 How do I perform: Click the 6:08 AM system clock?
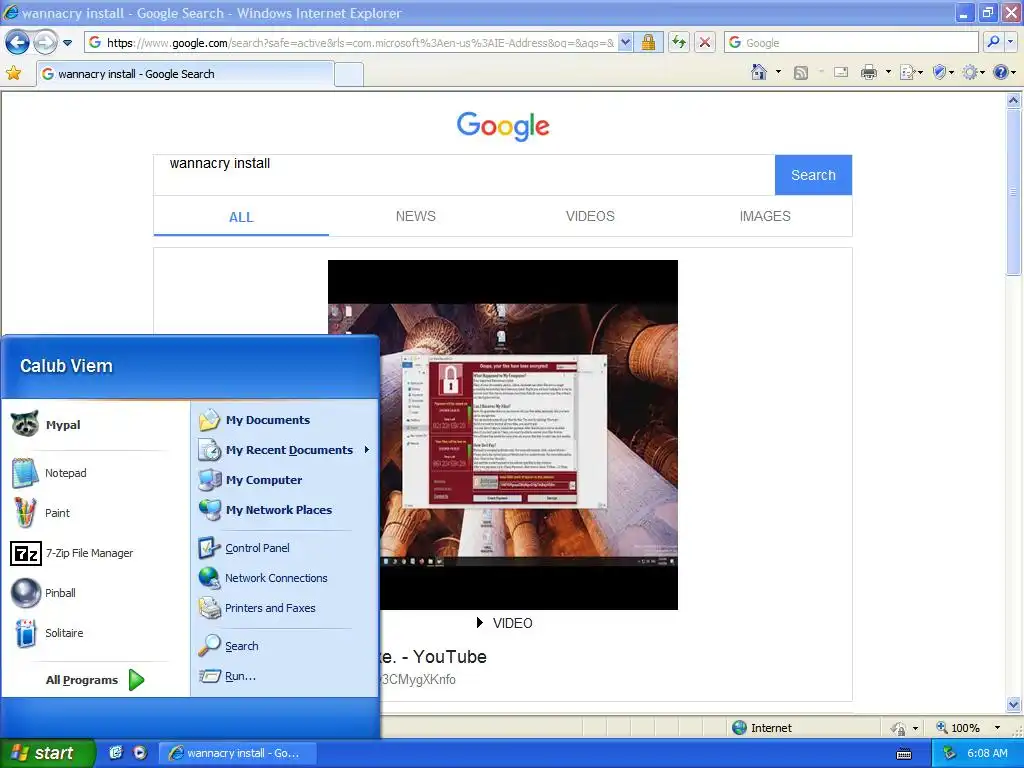click(x=987, y=753)
